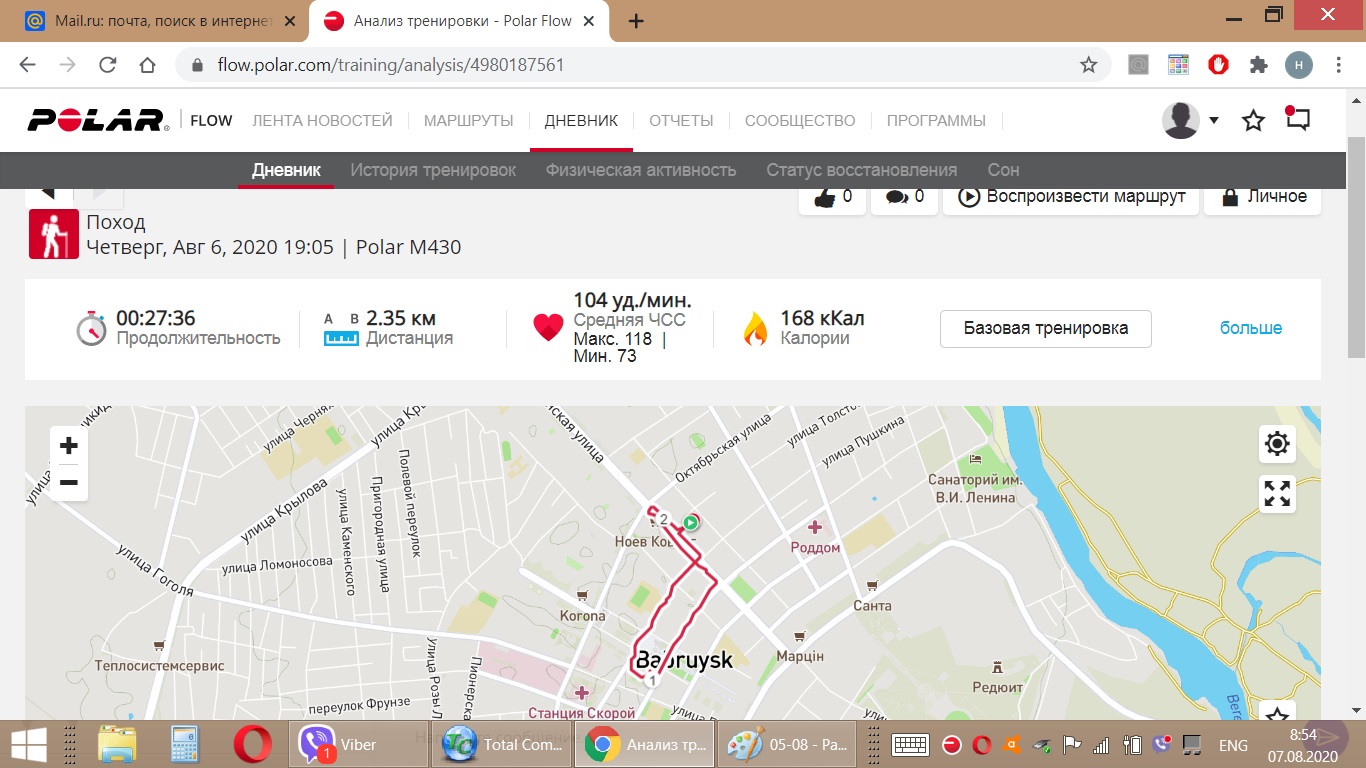Open map layer settings gear
The image size is (1366, 768).
pyautogui.click(x=1277, y=444)
